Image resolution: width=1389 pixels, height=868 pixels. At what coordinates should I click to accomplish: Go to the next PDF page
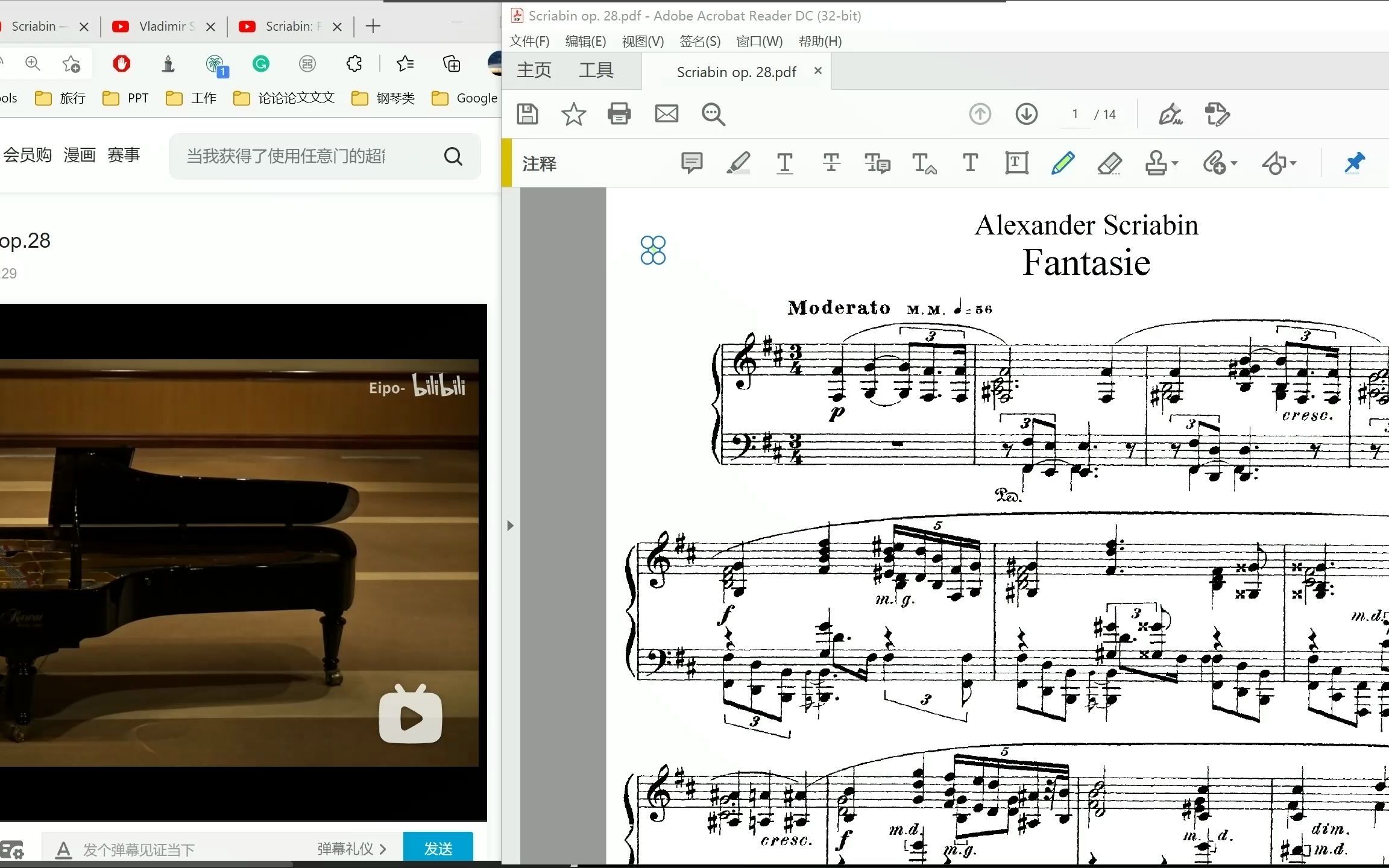(x=1027, y=114)
